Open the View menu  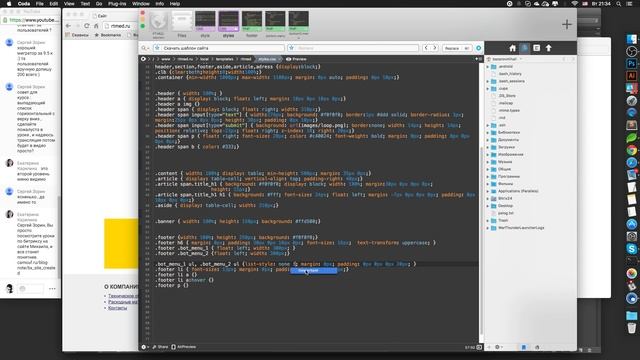coord(69,4)
